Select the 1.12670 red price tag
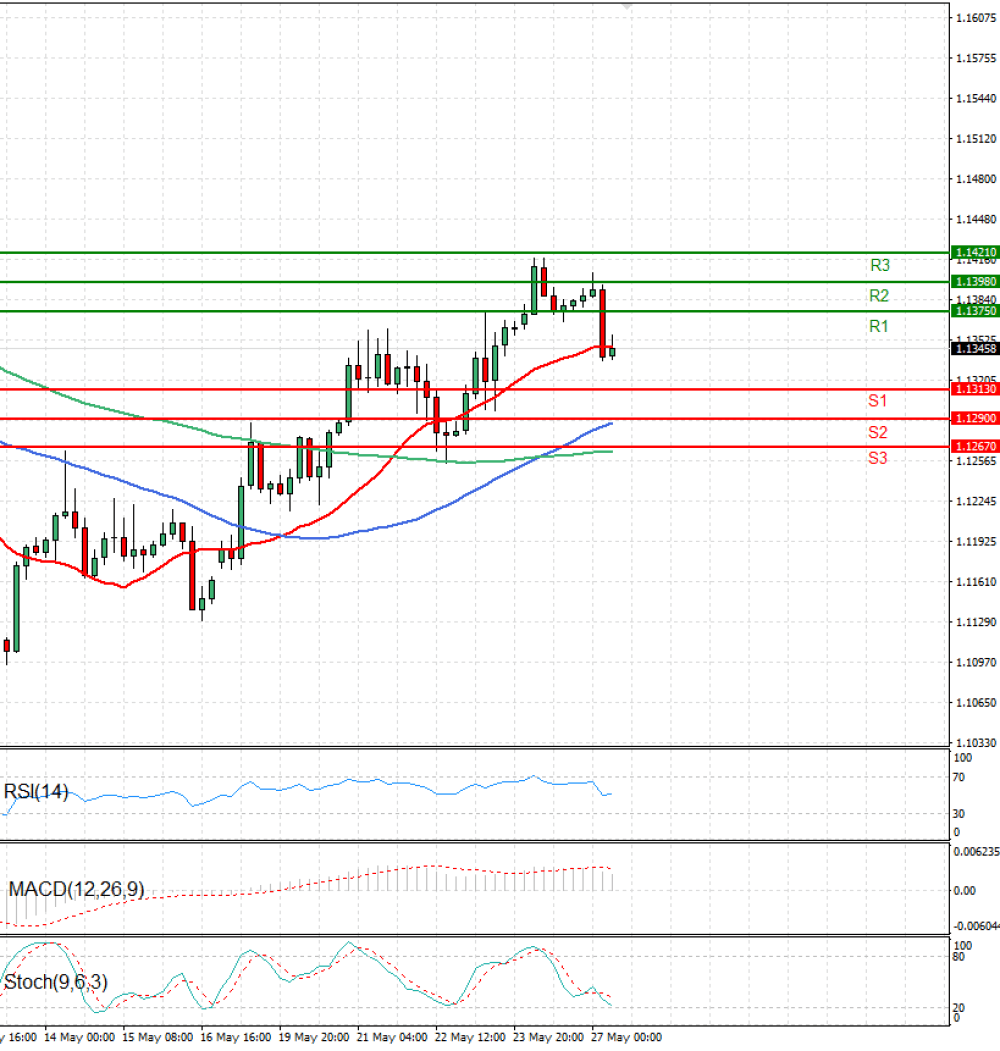This screenshot has height=1051, width=1000. click(x=975, y=446)
